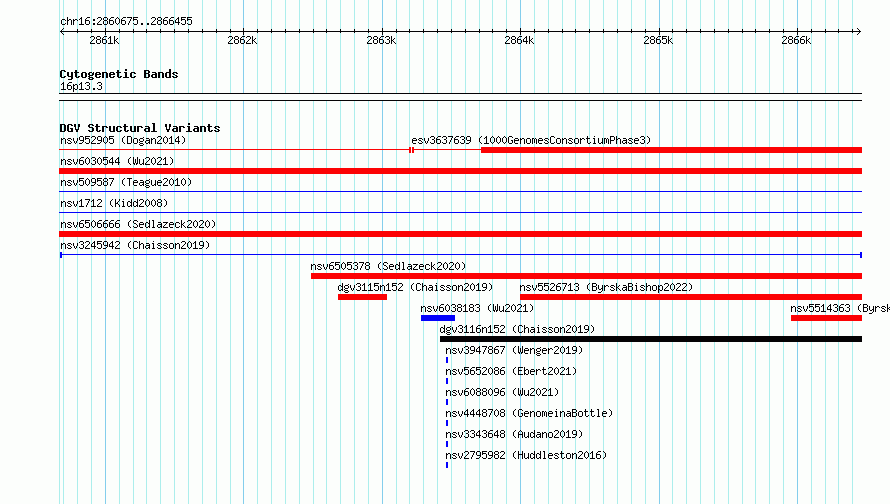Click the nsv3343648 (Audano2019) label
Screen dimensions: 890x504
point(514,434)
